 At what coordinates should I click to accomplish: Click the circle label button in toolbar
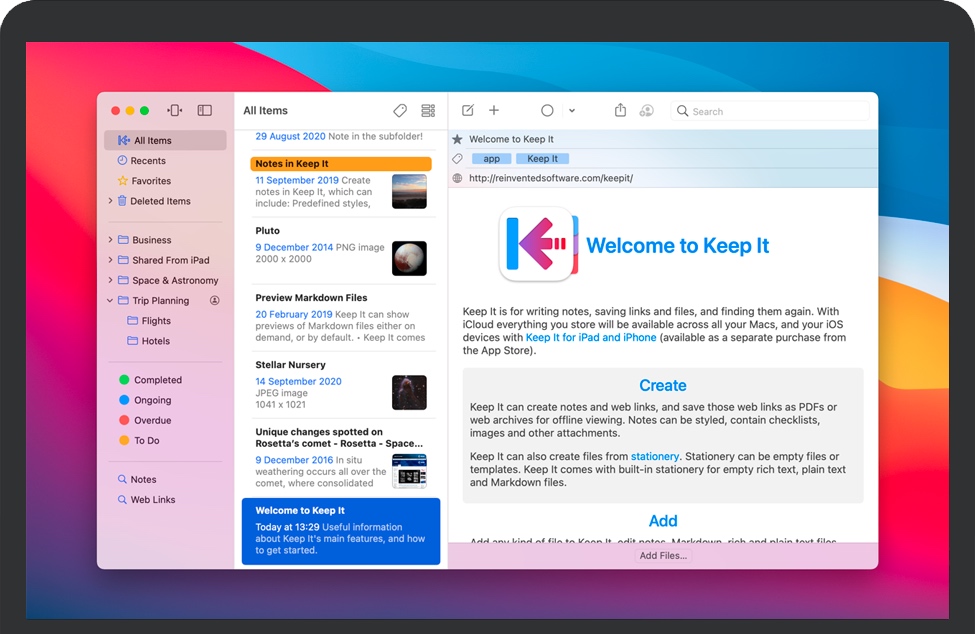[x=547, y=111]
